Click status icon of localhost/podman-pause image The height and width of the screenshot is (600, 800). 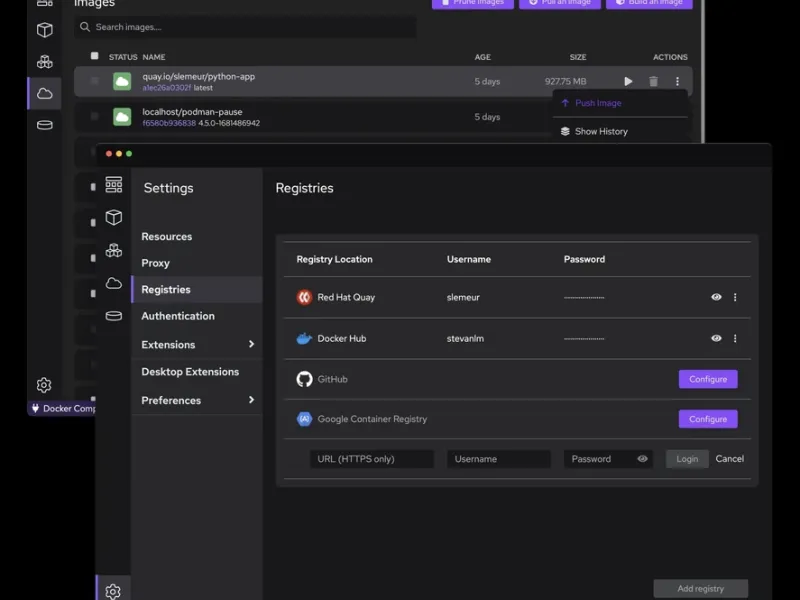click(122, 117)
